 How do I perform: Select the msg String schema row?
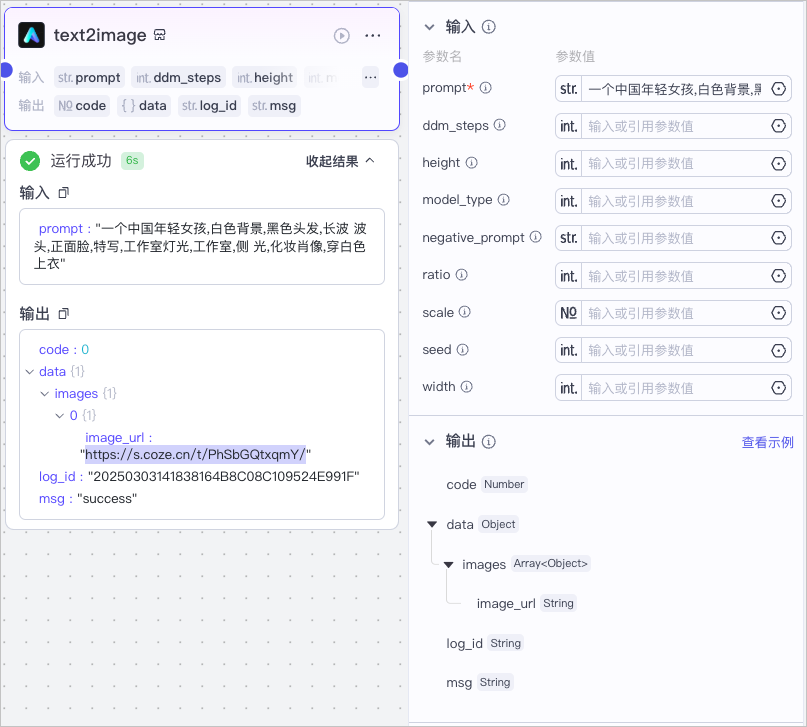coord(479,682)
